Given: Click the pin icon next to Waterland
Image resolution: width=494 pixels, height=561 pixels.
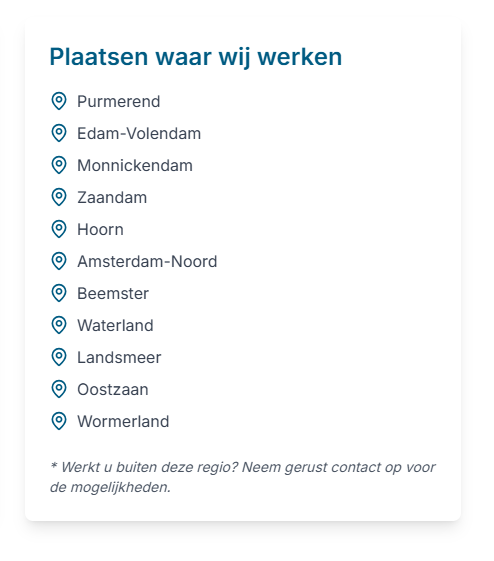Looking at the screenshot, I should point(59,325).
